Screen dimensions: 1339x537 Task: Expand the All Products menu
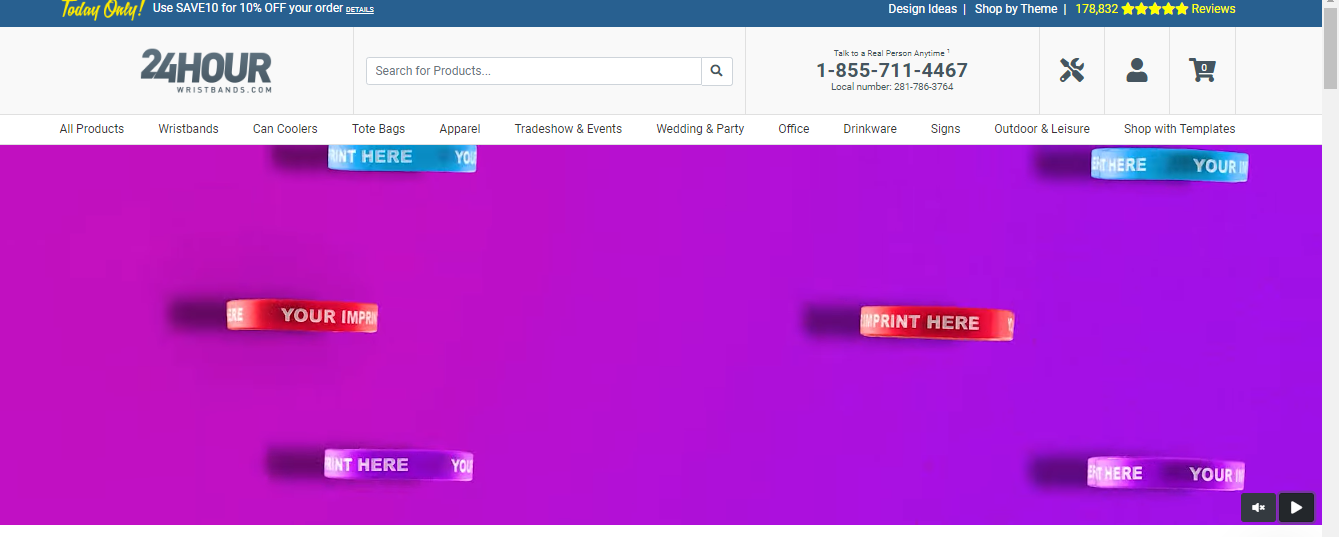(x=92, y=129)
